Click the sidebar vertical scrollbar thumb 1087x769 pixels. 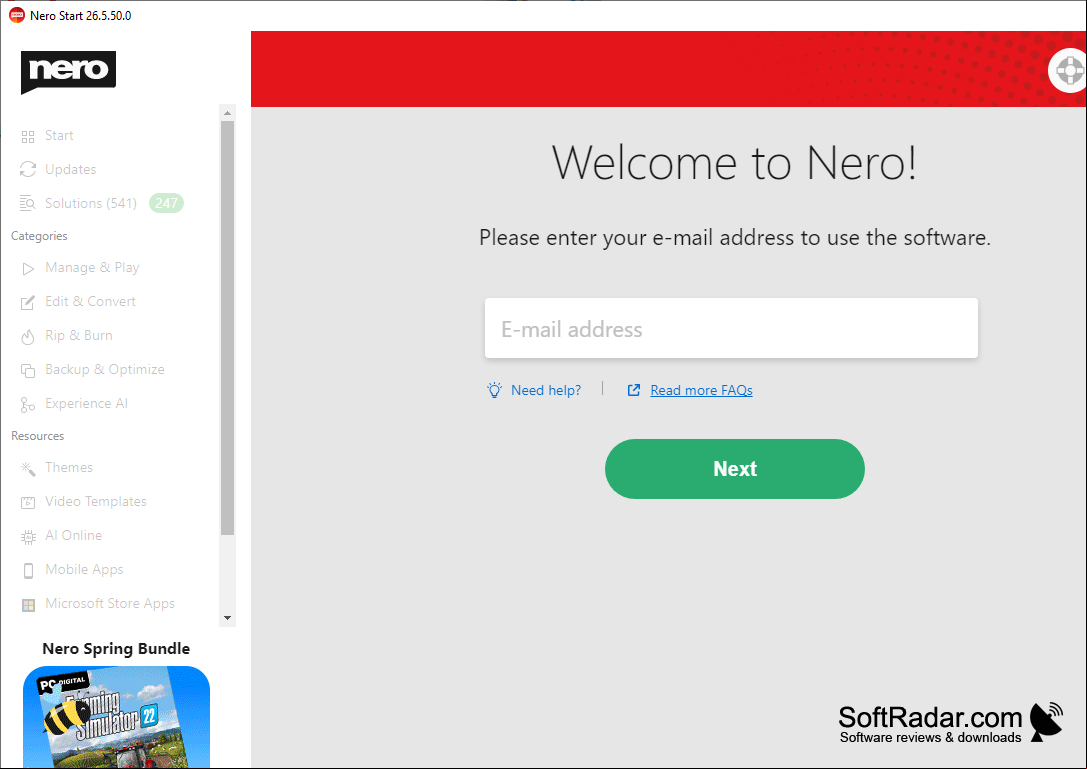coord(227,328)
